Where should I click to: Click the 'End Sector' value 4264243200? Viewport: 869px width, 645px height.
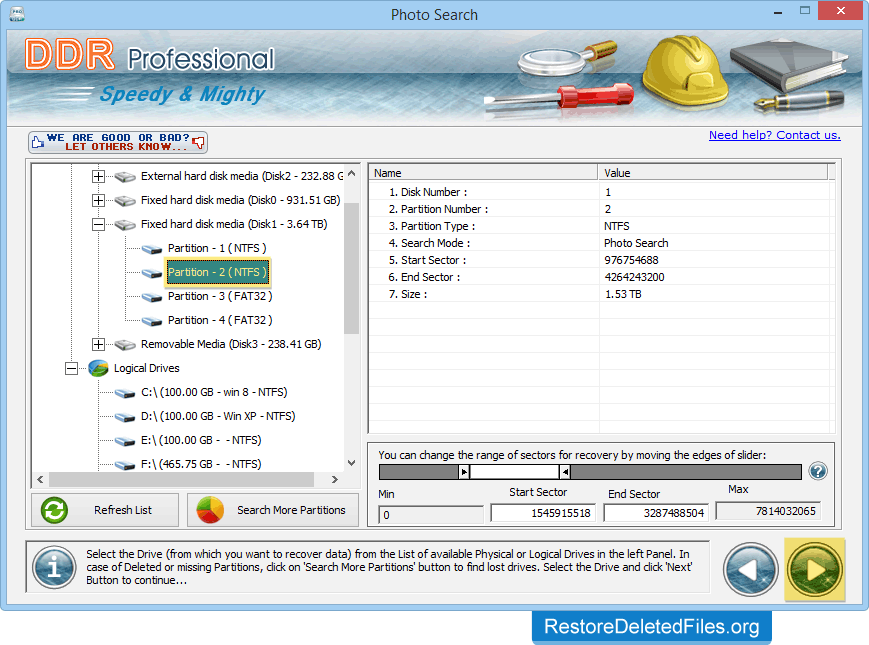click(635, 278)
